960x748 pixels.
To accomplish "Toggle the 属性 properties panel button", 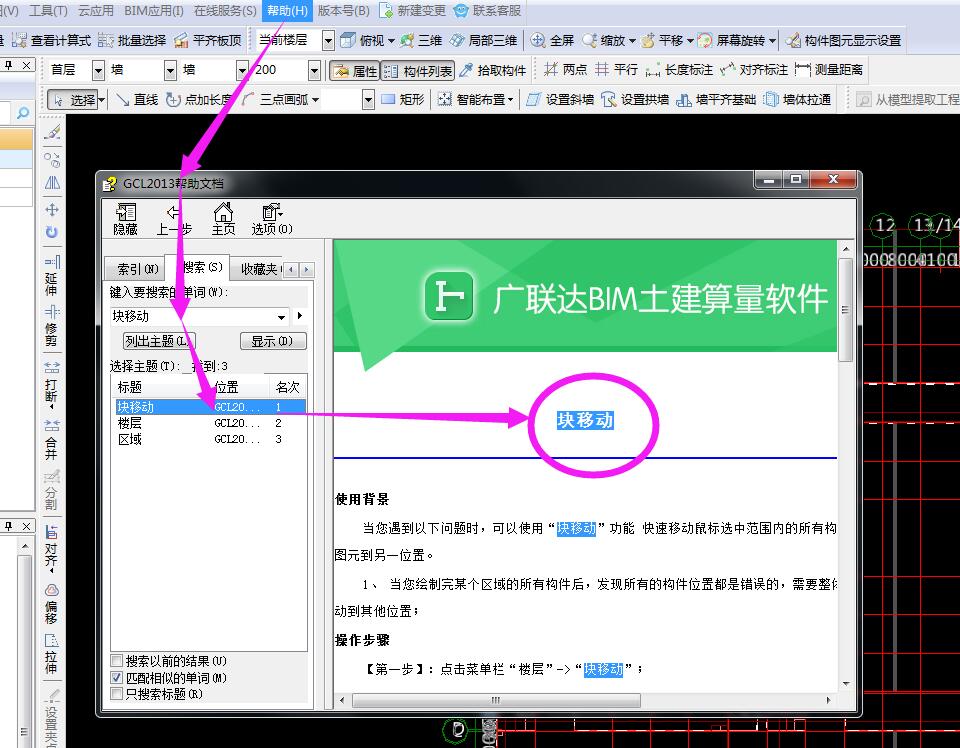I will click(x=355, y=71).
